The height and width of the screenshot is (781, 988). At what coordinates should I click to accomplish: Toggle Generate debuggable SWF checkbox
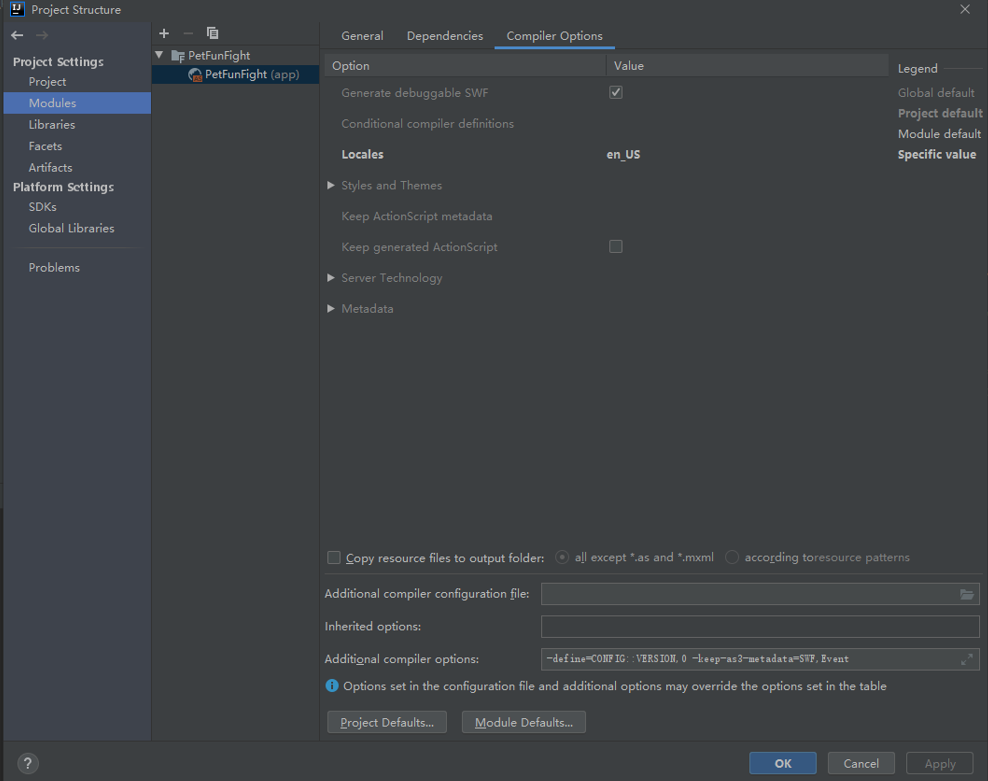(616, 93)
